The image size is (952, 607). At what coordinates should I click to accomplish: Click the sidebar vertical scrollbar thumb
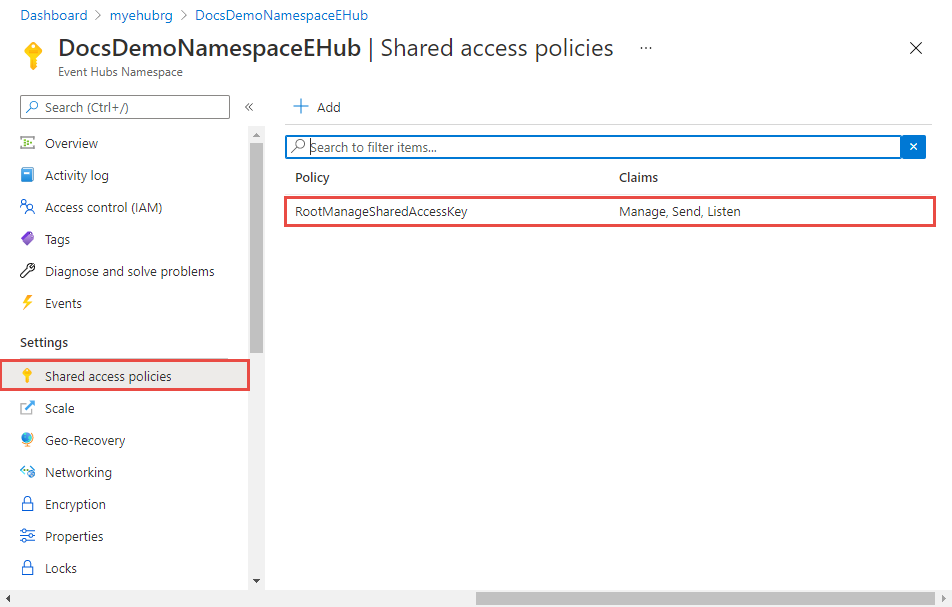coord(256,248)
